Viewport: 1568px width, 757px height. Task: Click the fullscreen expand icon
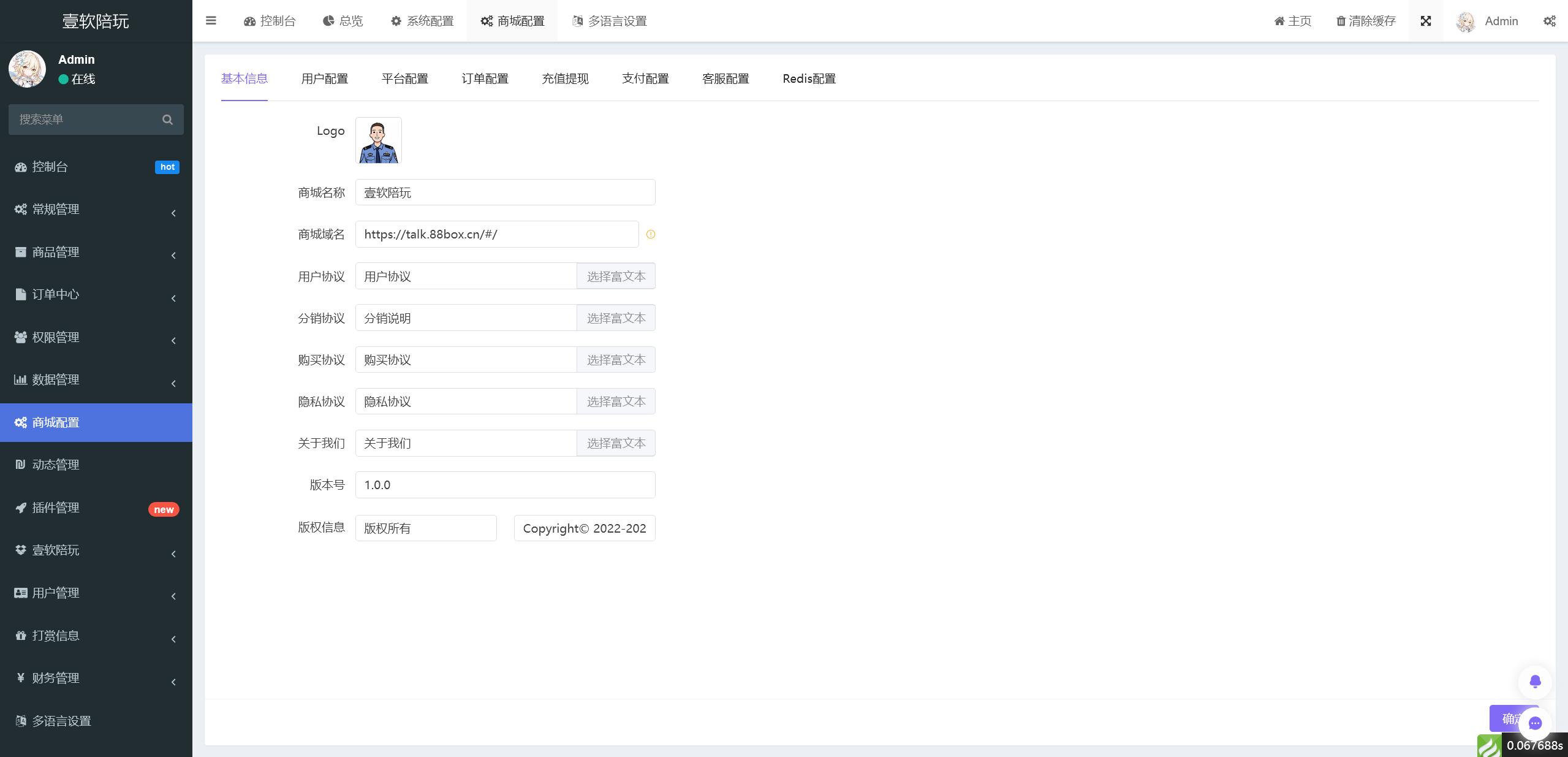[x=1426, y=21]
